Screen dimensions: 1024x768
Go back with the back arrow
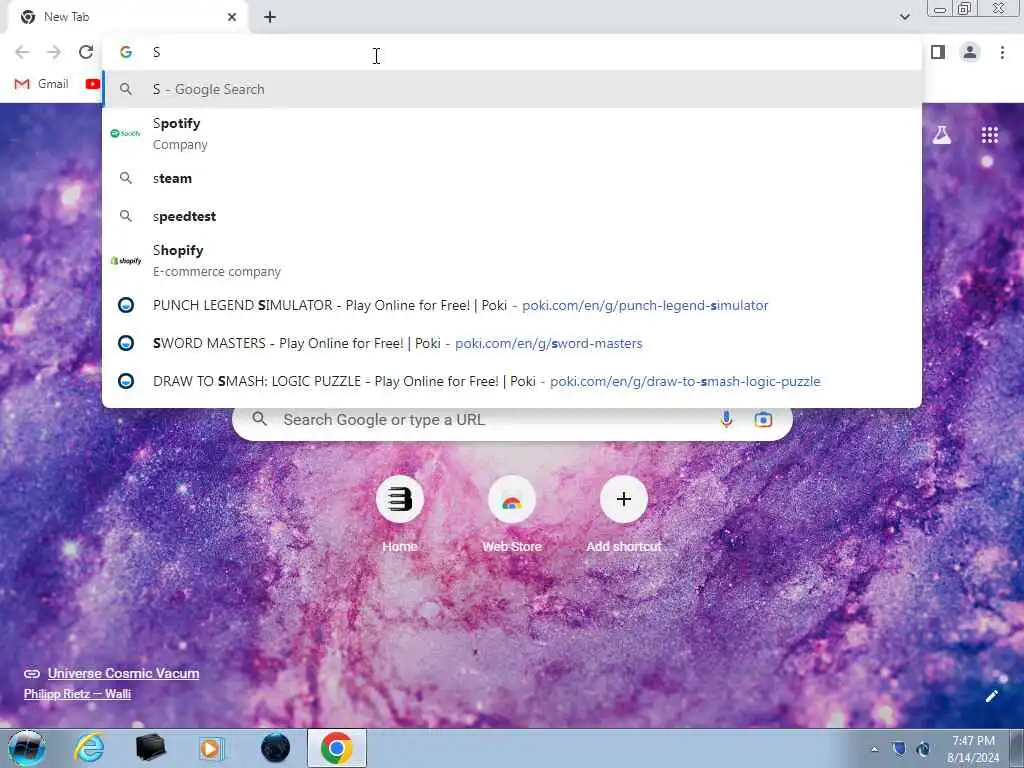[22, 52]
